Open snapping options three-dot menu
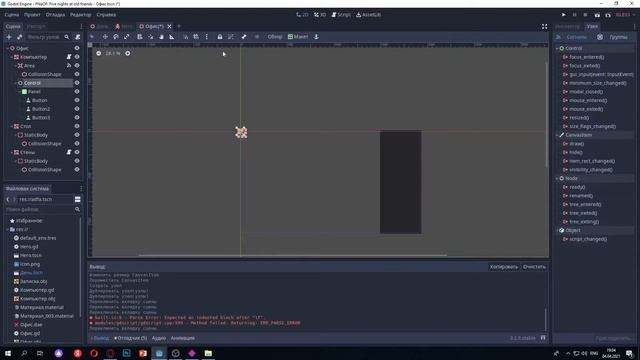 [207, 37]
